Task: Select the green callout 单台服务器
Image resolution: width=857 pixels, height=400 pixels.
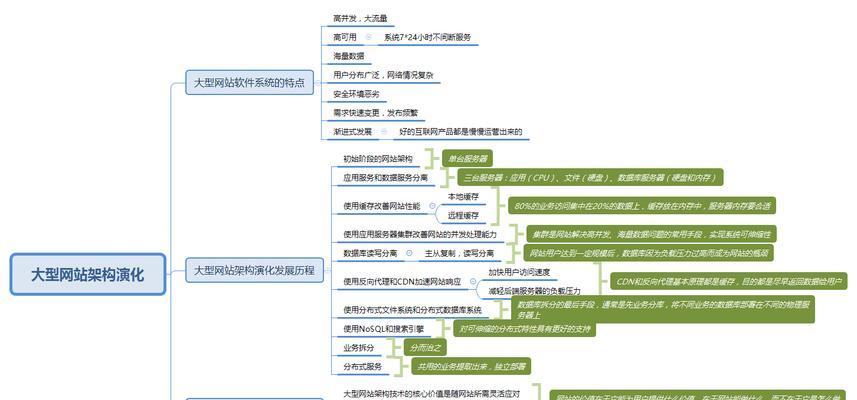Action: coord(467,159)
